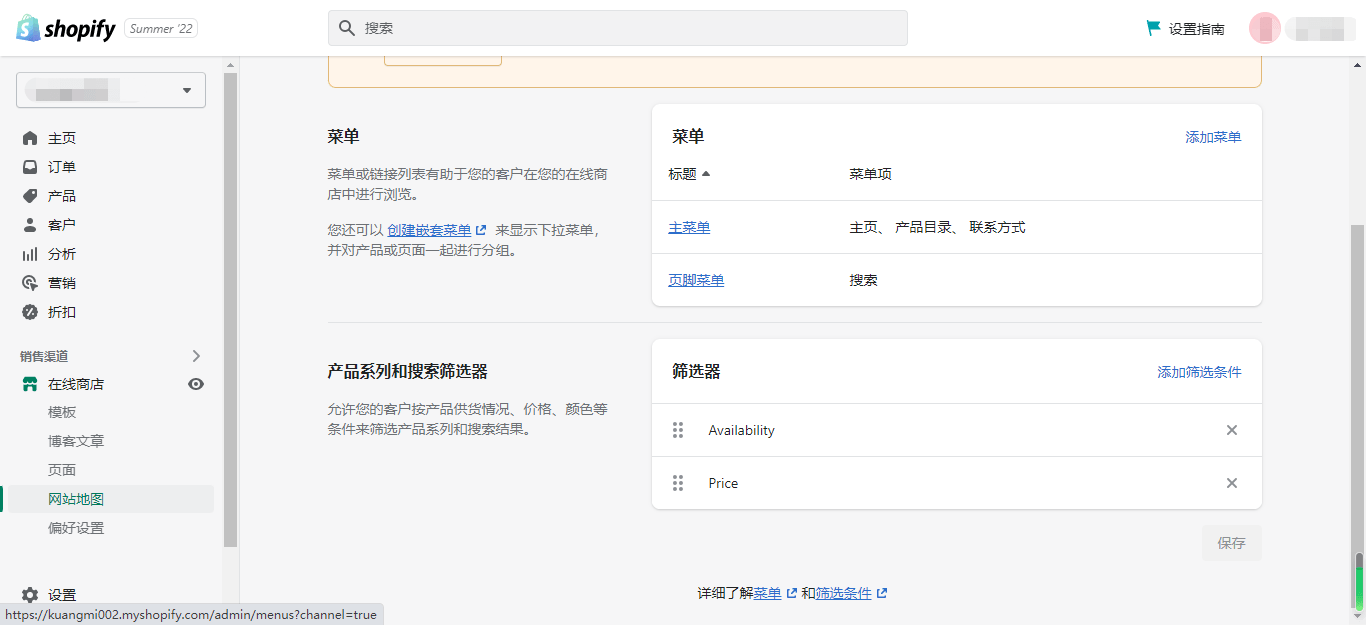Expand 销售渠道 chevron arrow
This screenshot has height=625, width=1366.
(x=196, y=356)
